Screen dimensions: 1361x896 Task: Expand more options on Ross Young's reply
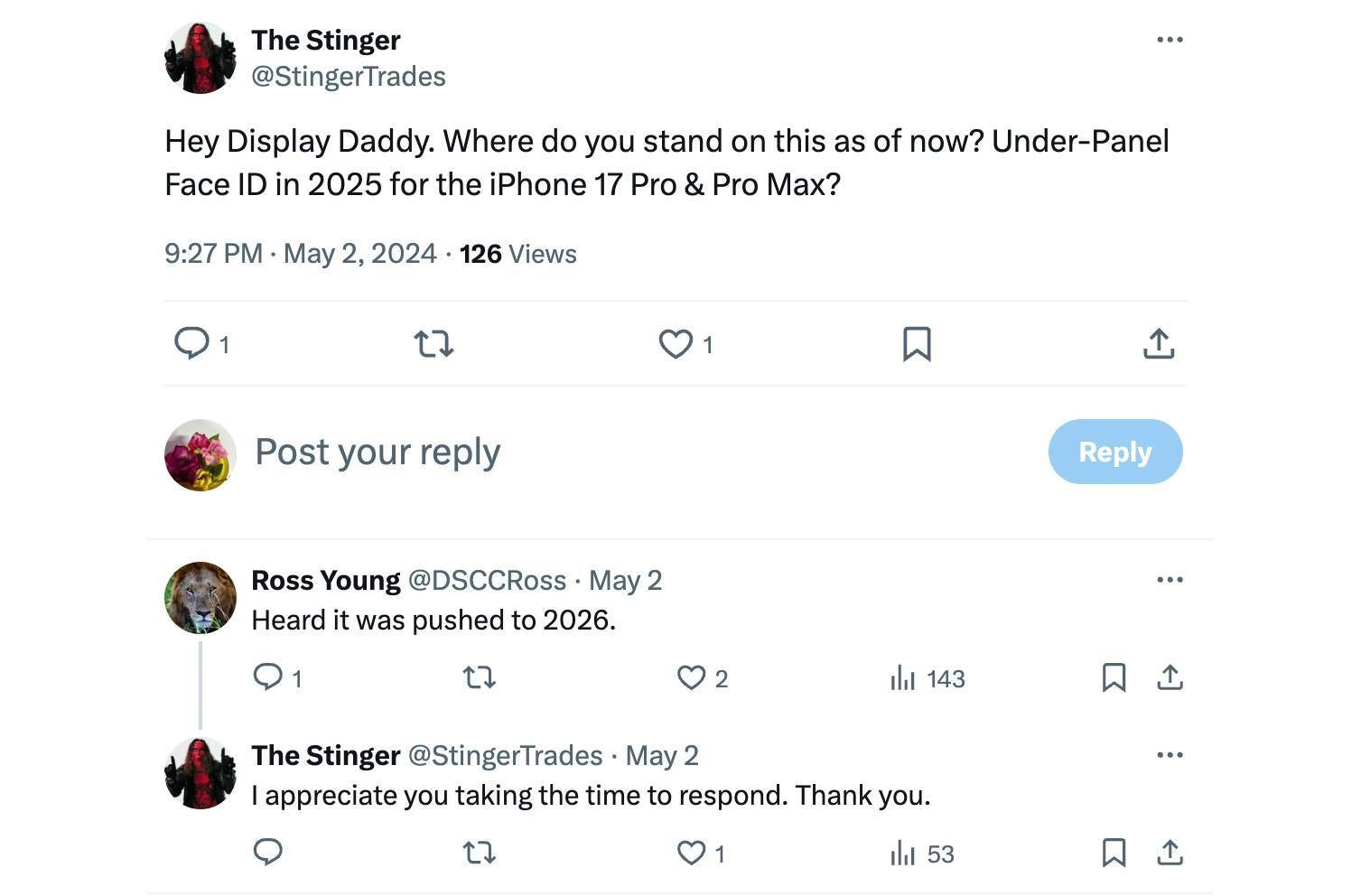pos(1170,580)
